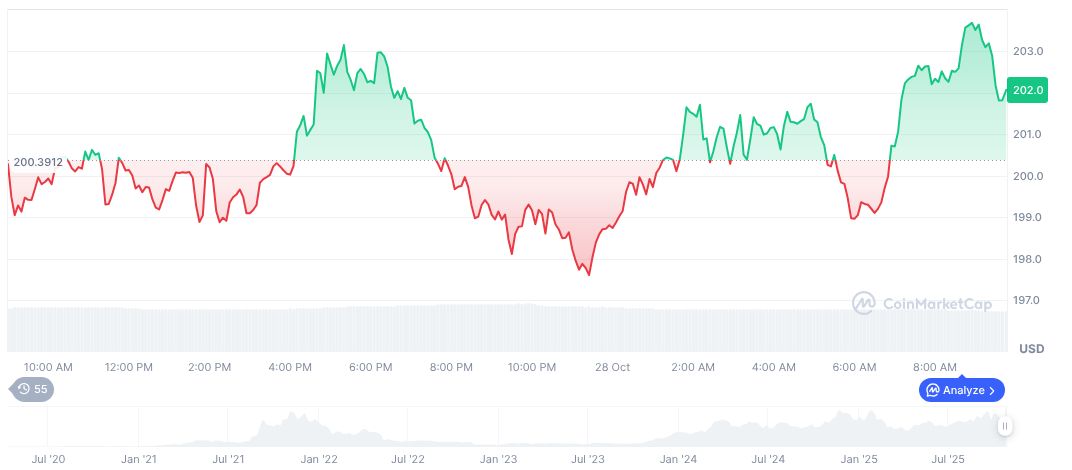Click the 203.0 price axis label
Viewport: 1072px width, 470px height.
pyautogui.click(x=1028, y=51)
